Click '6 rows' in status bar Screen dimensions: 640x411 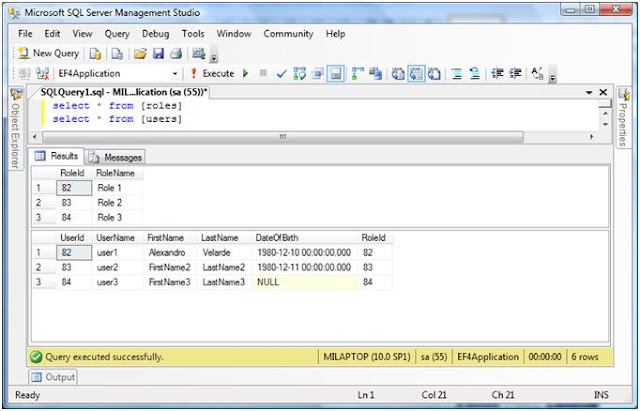pyautogui.click(x=584, y=357)
